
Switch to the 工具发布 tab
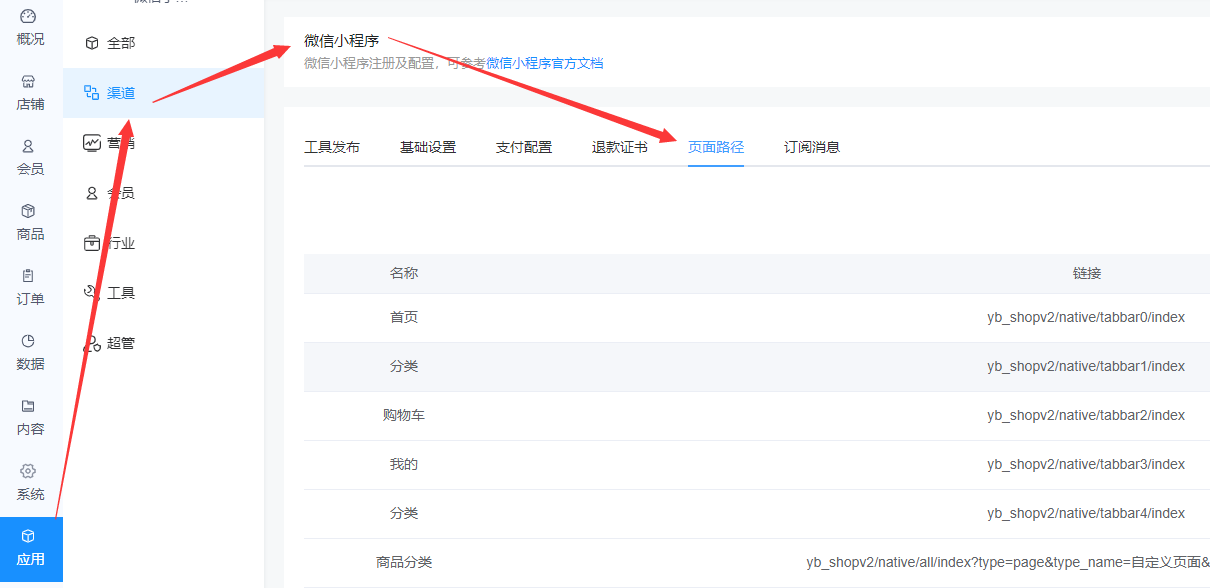[x=332, y=147]
